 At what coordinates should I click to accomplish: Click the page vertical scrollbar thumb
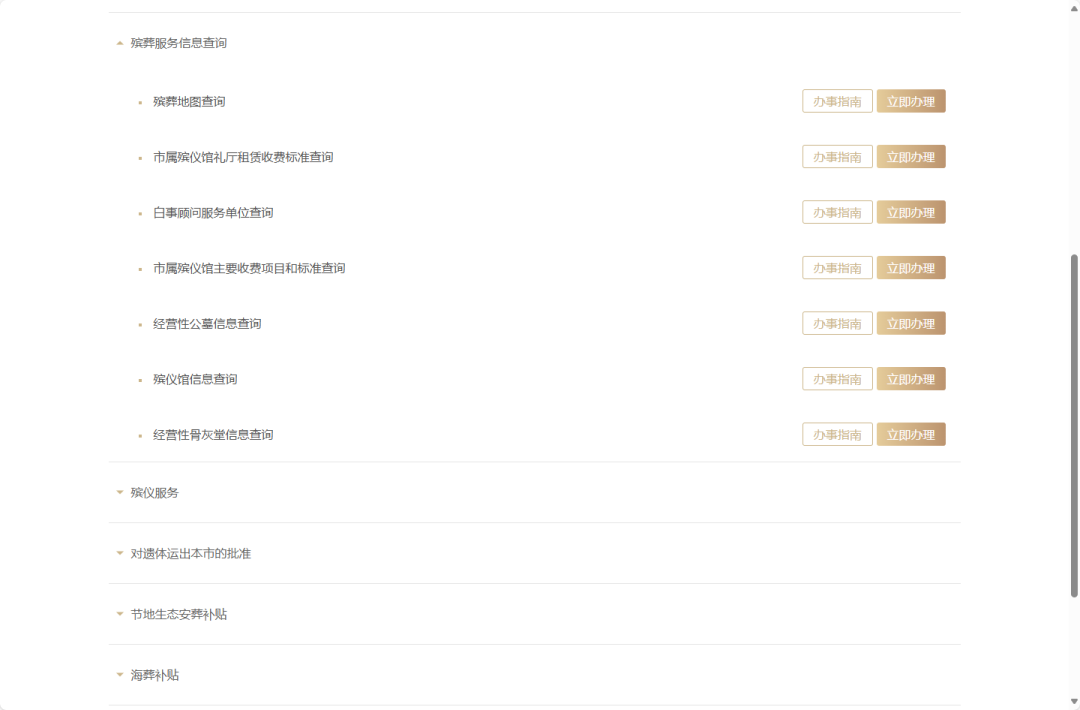(x=1074, y=426)
